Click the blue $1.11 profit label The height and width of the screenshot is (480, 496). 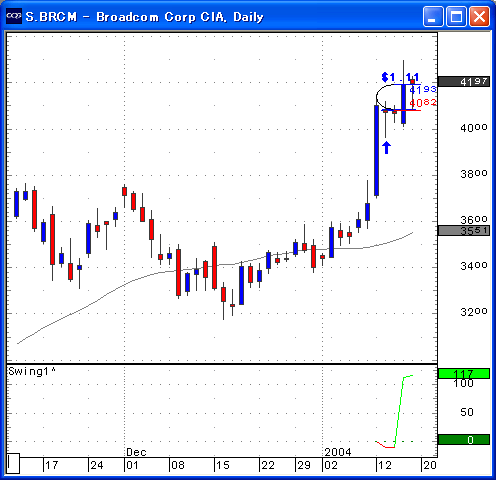click(400, 78)
